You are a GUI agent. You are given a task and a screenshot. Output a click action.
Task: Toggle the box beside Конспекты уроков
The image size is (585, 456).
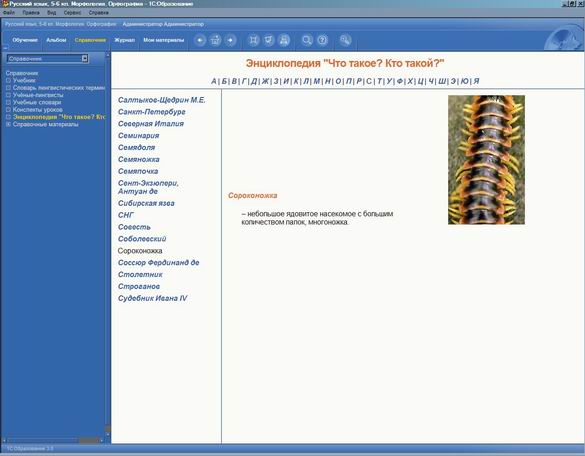click(x=8, y=110)
